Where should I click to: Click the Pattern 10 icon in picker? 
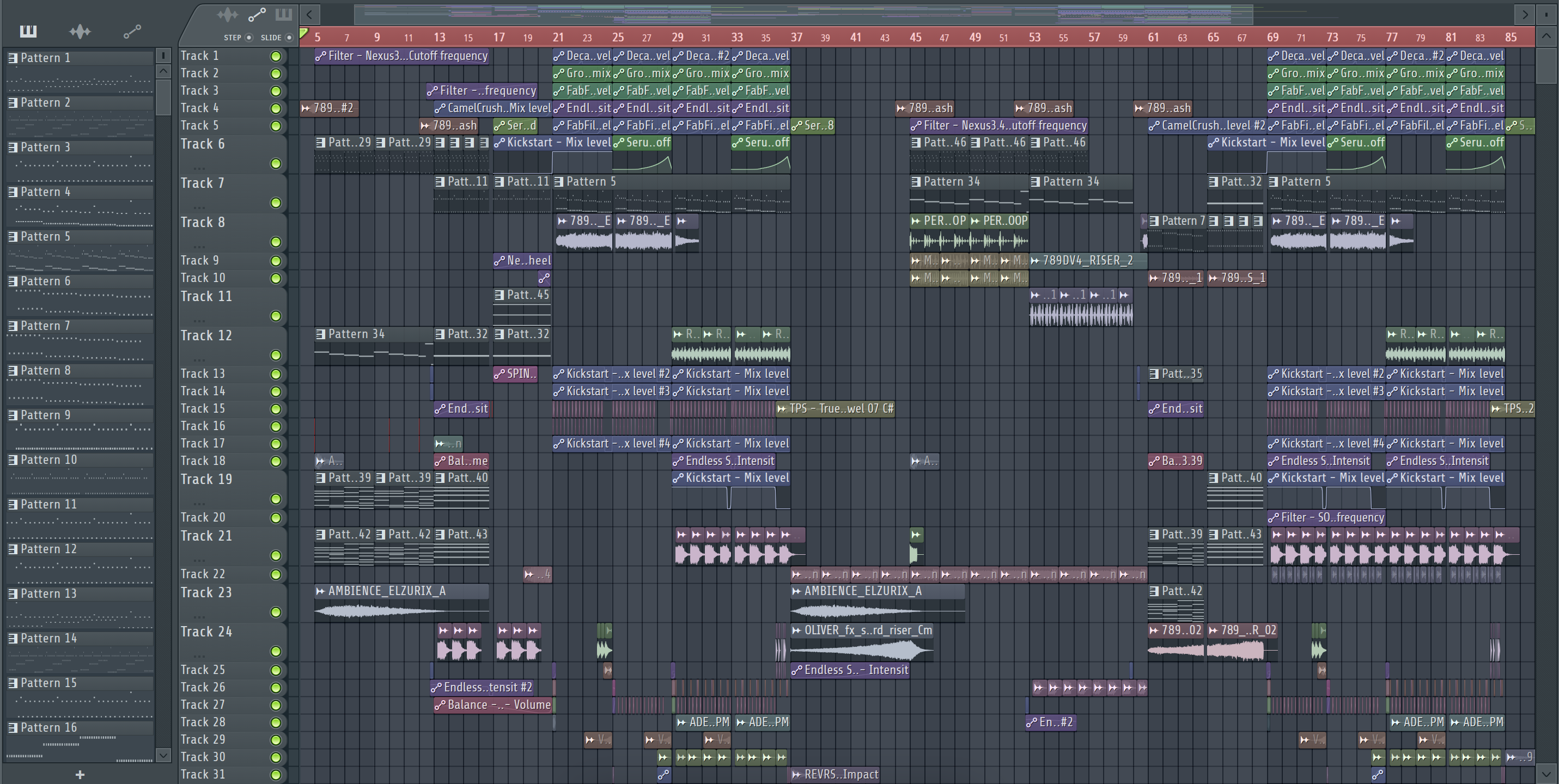point(12,460)
